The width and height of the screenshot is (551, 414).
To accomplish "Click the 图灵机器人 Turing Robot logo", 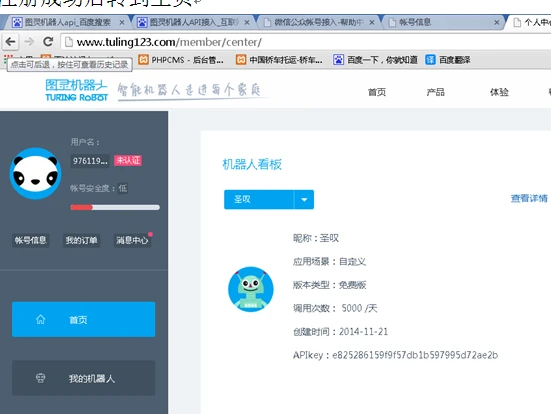I will pos(76,90).
